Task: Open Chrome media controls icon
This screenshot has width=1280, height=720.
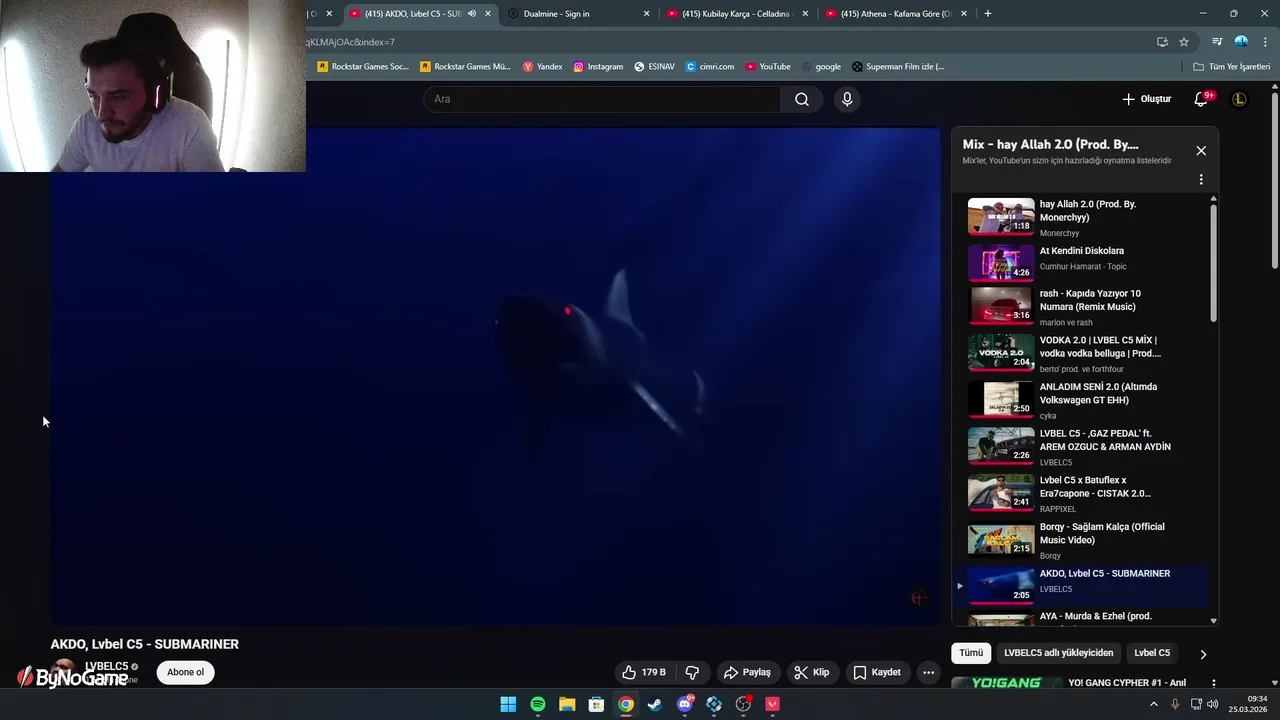Action: pyautogui.click(x=1217, y=42)
